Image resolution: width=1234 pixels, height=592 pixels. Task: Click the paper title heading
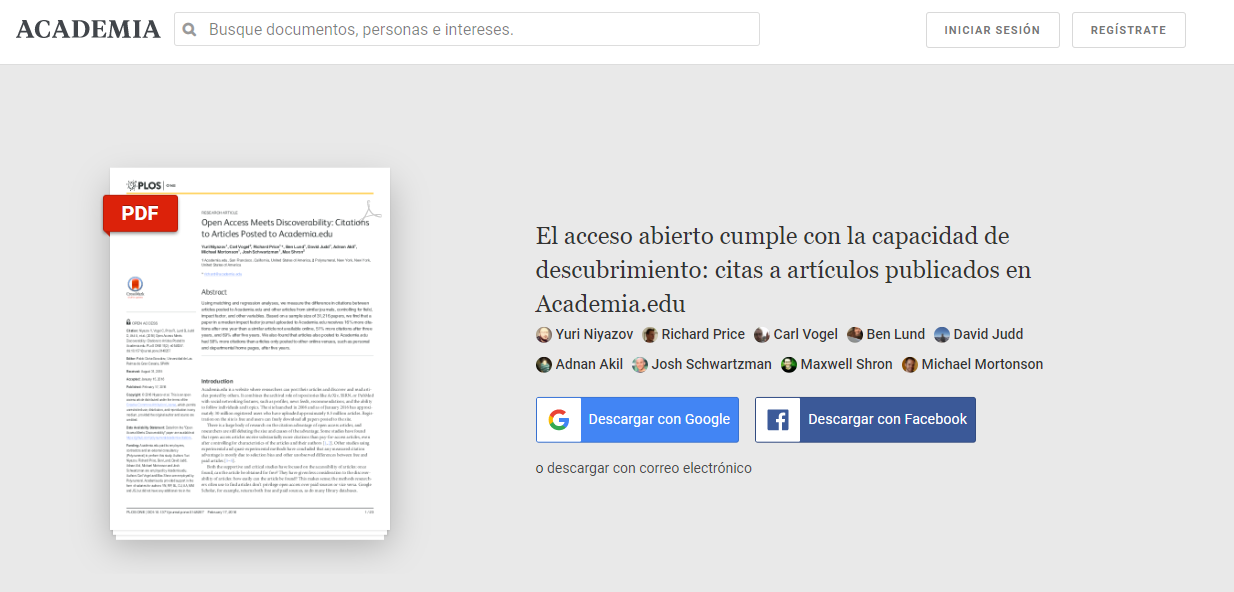(783, 270)
